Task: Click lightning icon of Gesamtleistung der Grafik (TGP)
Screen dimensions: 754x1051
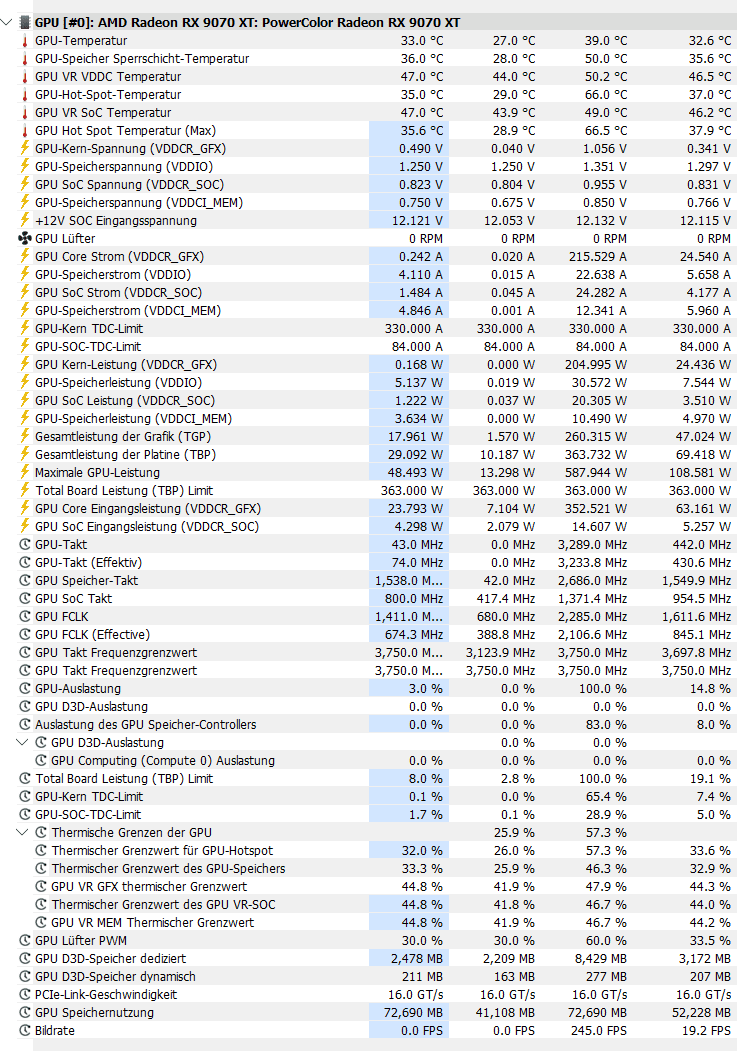Action: click(25, 436)
